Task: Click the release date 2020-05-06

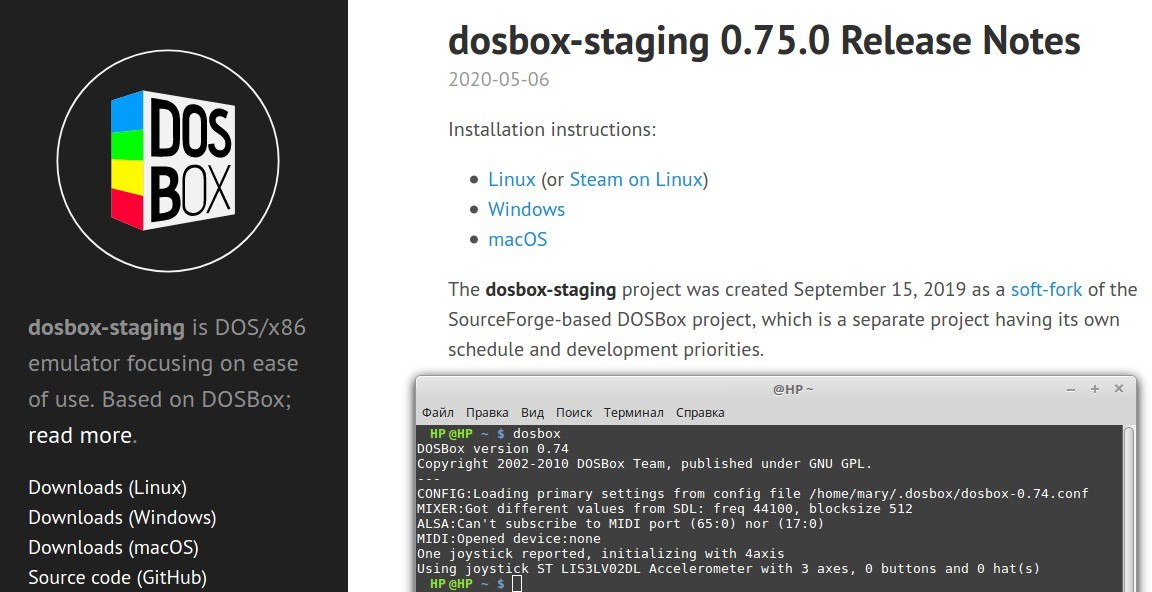Action: pyautogui.click(x=499, y=79)
